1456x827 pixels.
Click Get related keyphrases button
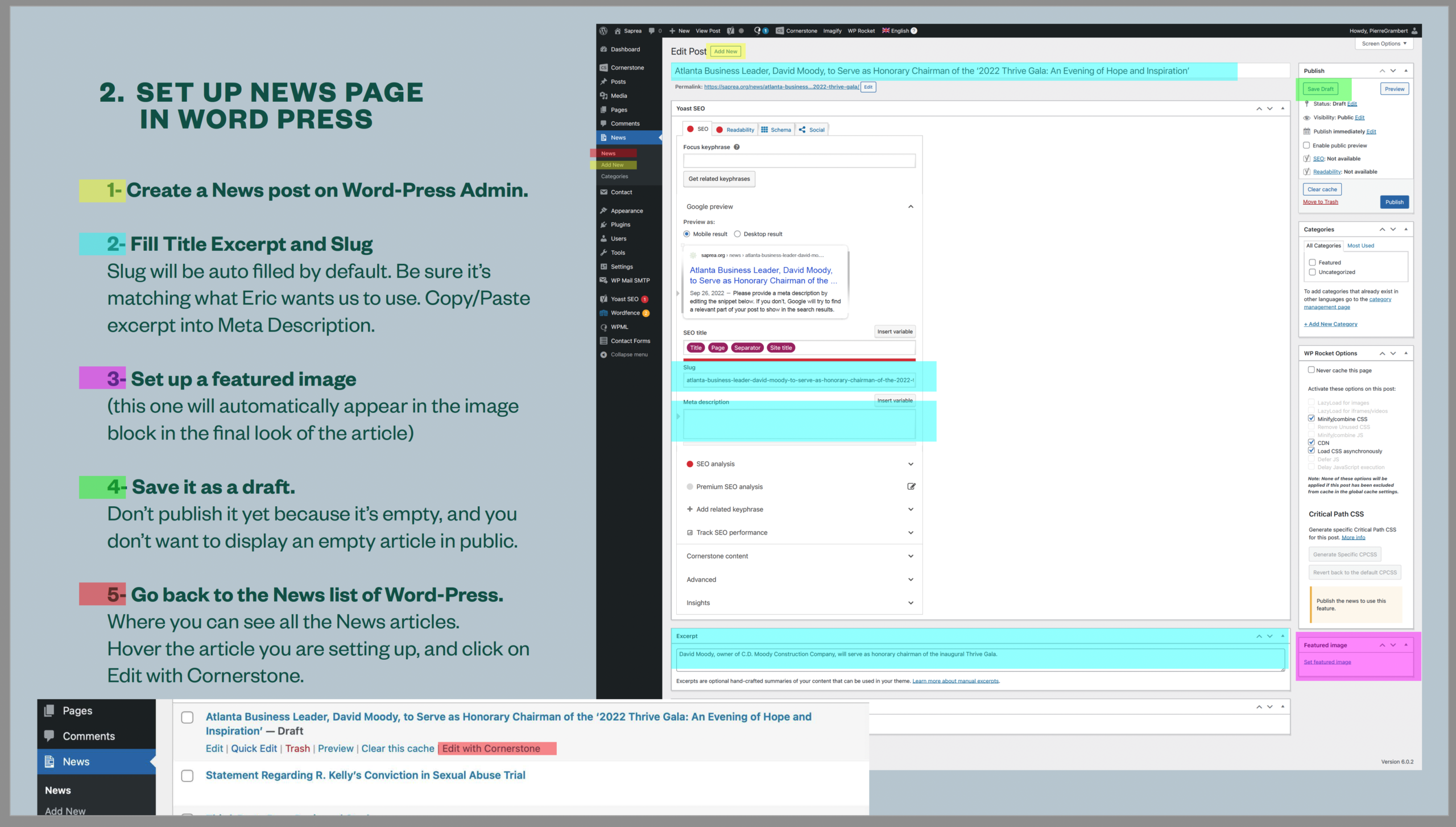point(719,179)
